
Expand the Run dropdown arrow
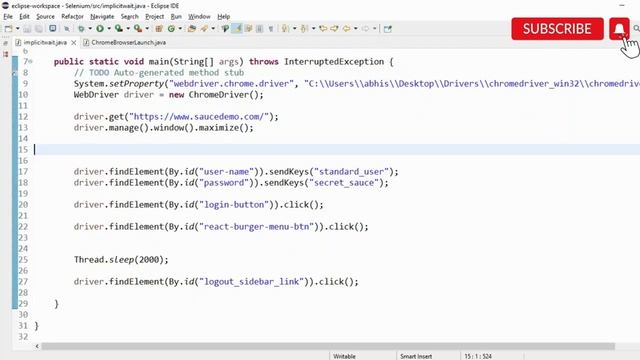(x=109, y=29)
